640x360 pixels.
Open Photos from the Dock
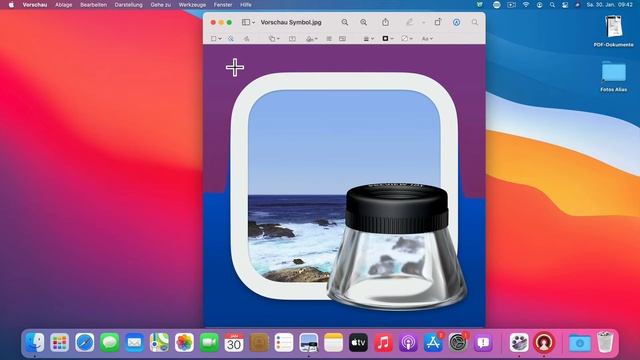(x=184, y=342)
